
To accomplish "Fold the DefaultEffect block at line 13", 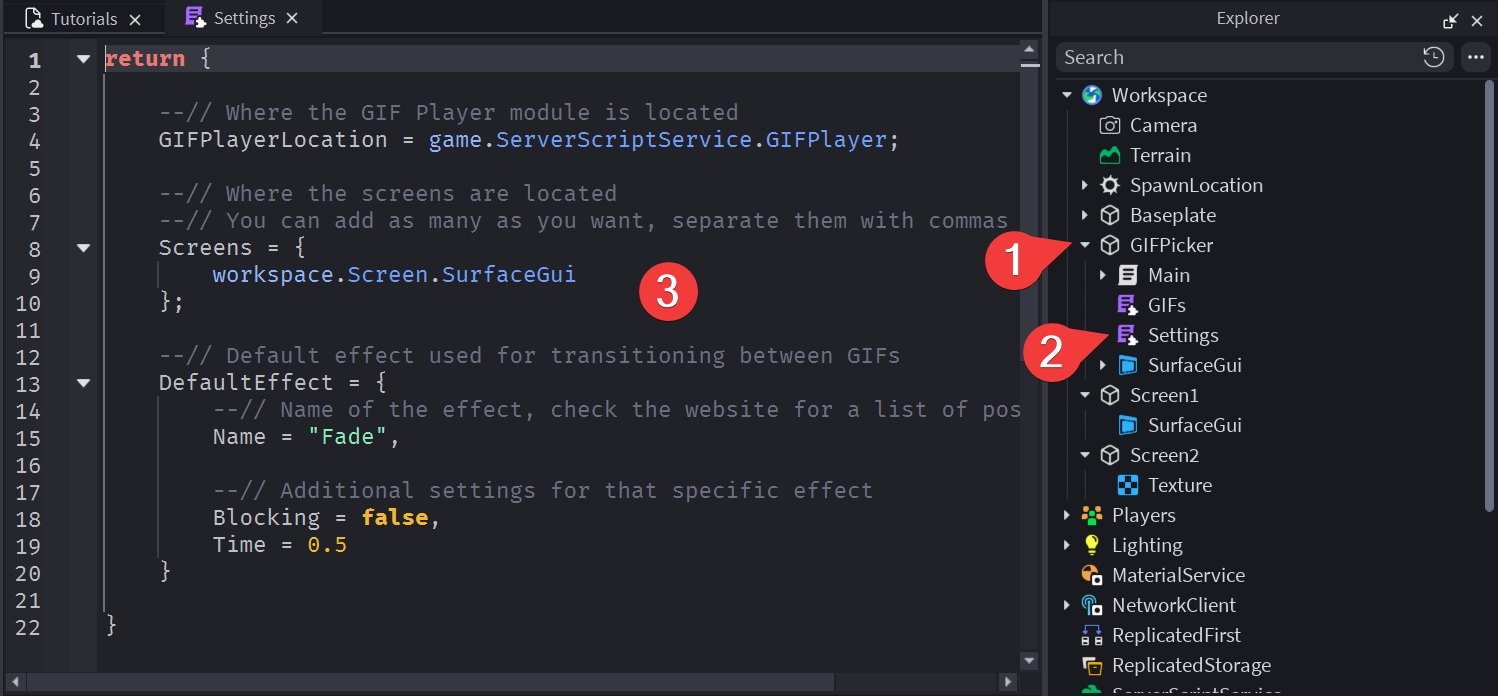I will 83,383.
